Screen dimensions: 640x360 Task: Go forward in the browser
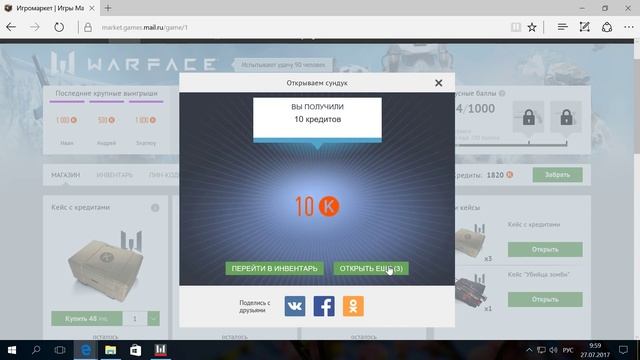click(x=35, y=27)
